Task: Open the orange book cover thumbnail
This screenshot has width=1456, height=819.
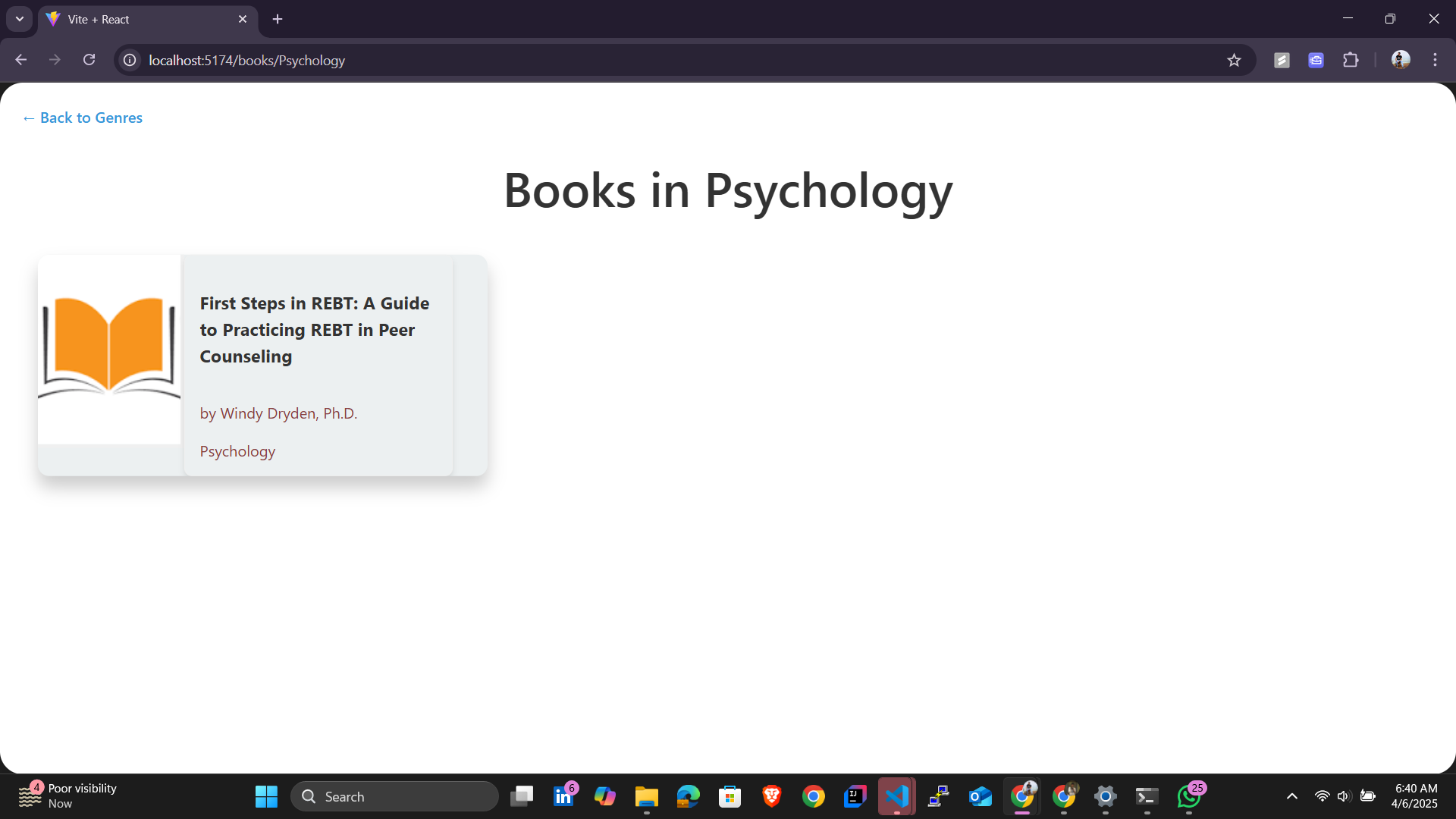Action: (109, 349)
